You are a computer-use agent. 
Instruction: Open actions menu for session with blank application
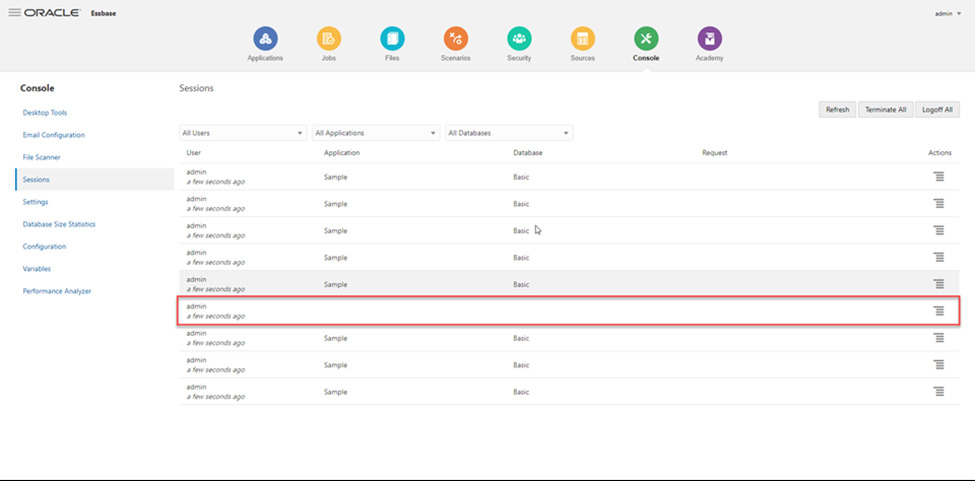(x=939, y=311)
